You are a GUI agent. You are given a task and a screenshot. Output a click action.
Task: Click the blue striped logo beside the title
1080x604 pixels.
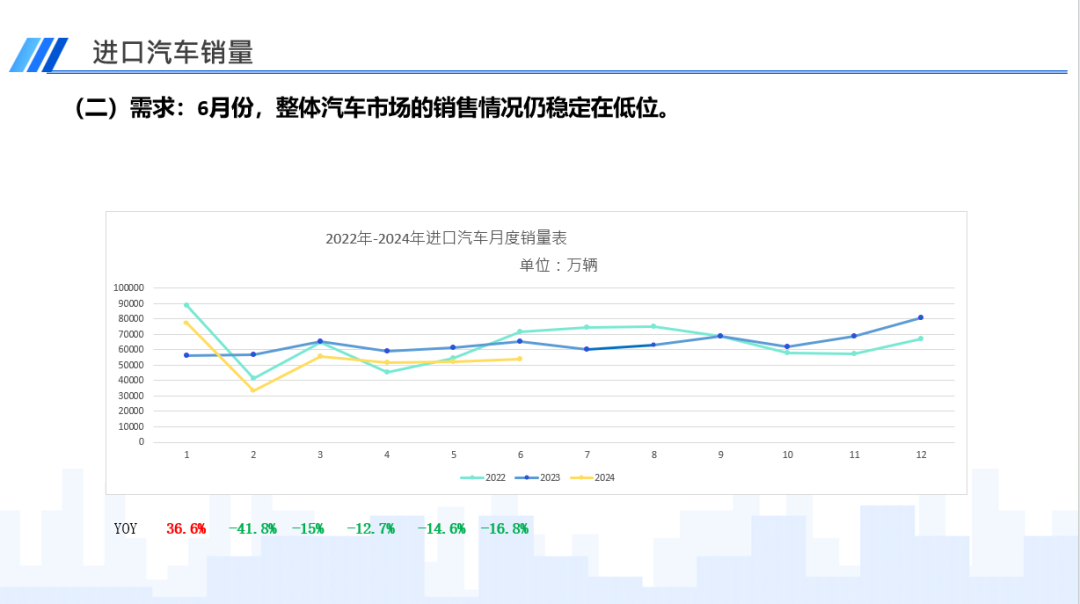click(38, 54)
